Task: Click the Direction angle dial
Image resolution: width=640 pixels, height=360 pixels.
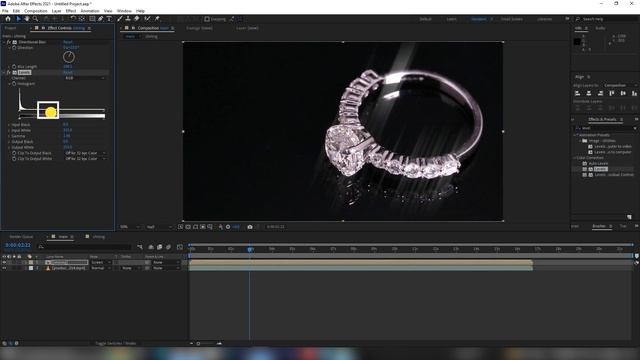Action: click(x=69, y=57)
